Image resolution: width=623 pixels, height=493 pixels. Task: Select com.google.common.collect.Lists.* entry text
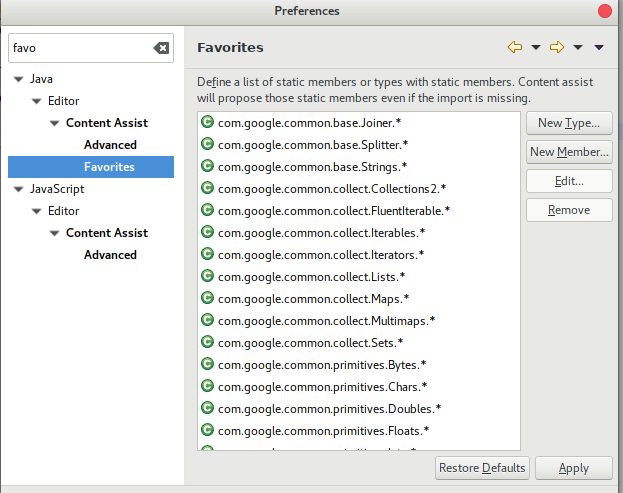pyautogui.click(x=312, y=276)
